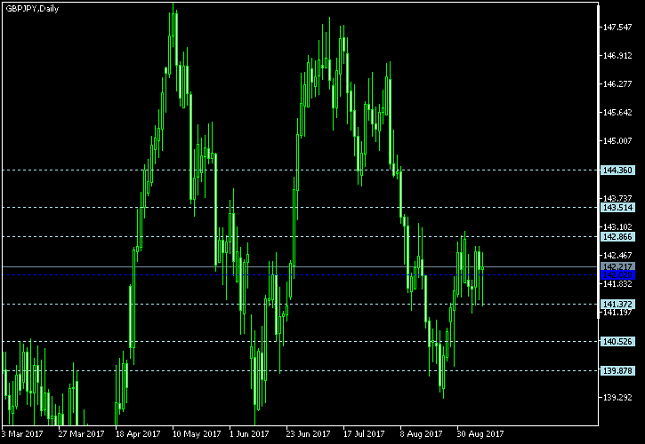The height and width of the screenshot is (444, 645).
Task: Click the 146.912 price axis value
Action: coord(617,56)
